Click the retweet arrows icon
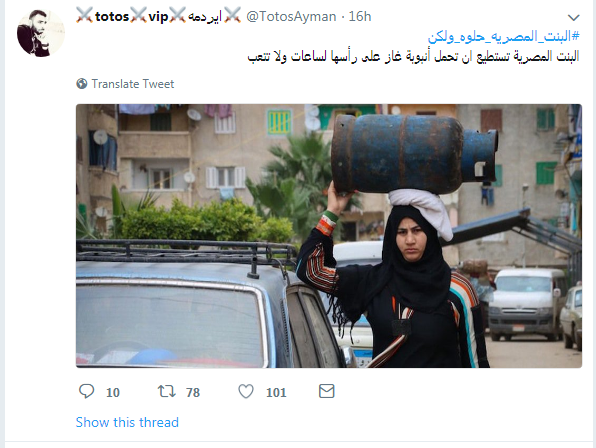This screenshot has width=596, height=448. (166, 391)
